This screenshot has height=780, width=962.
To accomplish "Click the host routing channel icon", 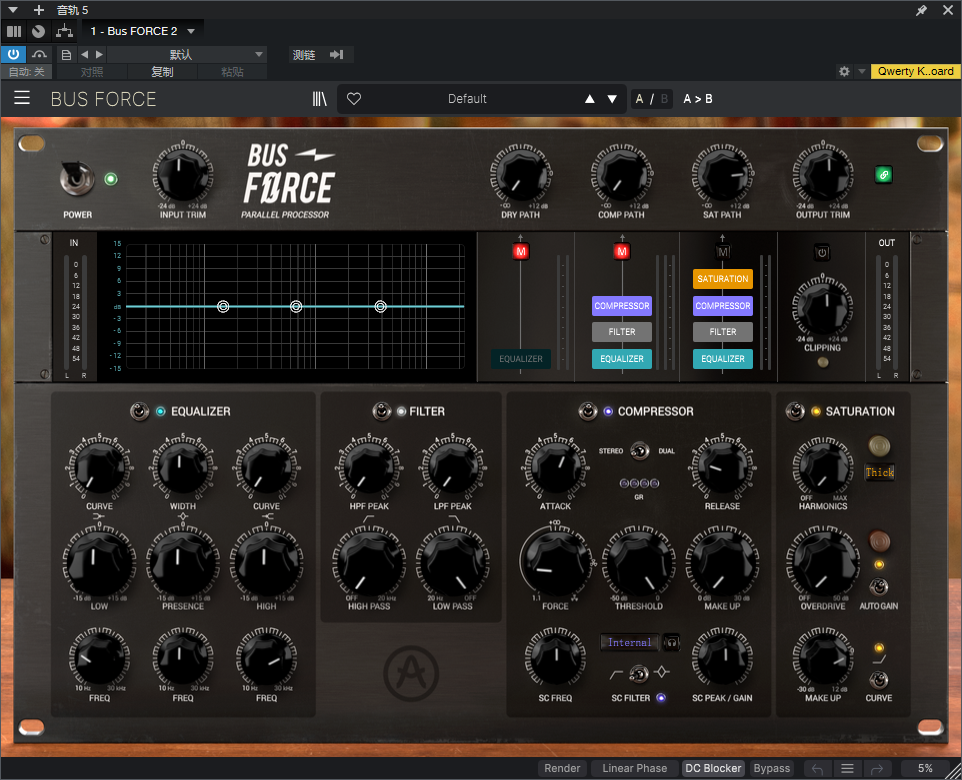I will [x=64, y=31].
